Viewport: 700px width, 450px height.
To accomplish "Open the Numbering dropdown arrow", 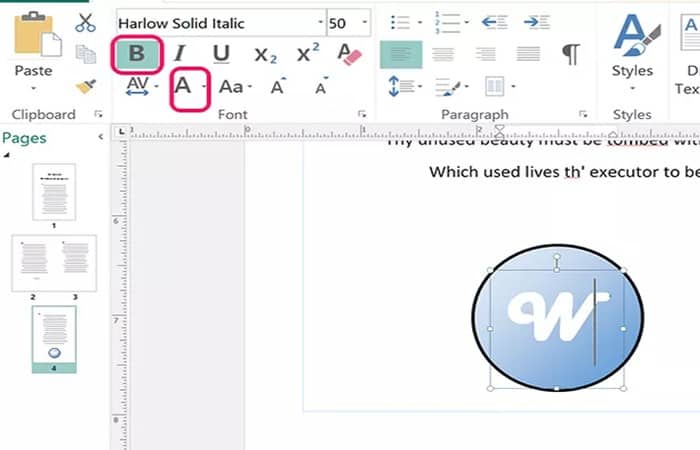I will coord(467,22).
